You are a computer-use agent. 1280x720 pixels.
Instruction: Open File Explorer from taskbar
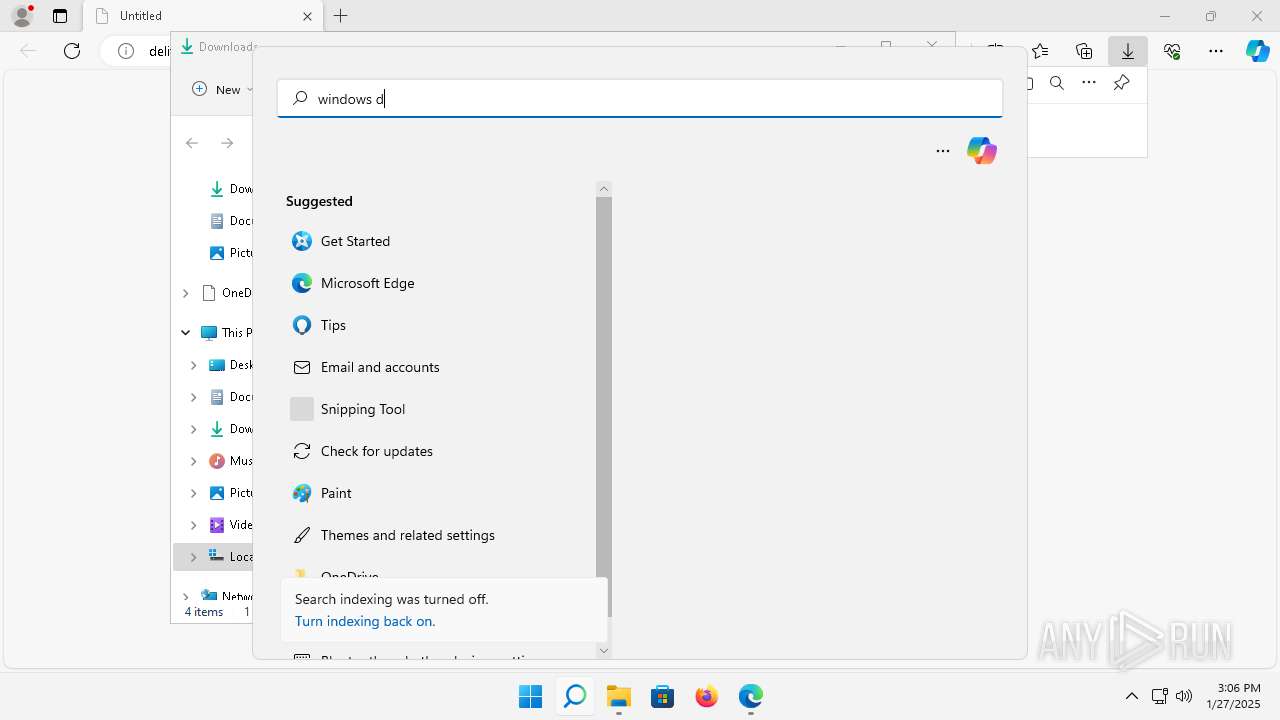(619, 696)
